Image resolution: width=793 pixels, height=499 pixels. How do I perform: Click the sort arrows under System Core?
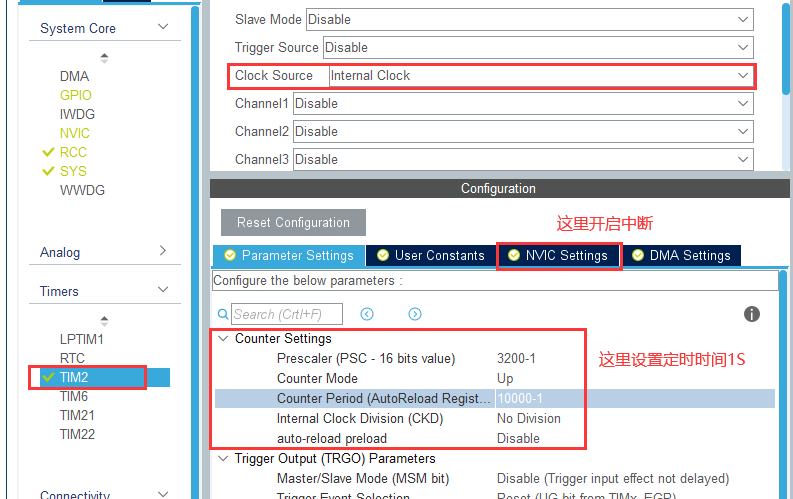coord(104,58)
